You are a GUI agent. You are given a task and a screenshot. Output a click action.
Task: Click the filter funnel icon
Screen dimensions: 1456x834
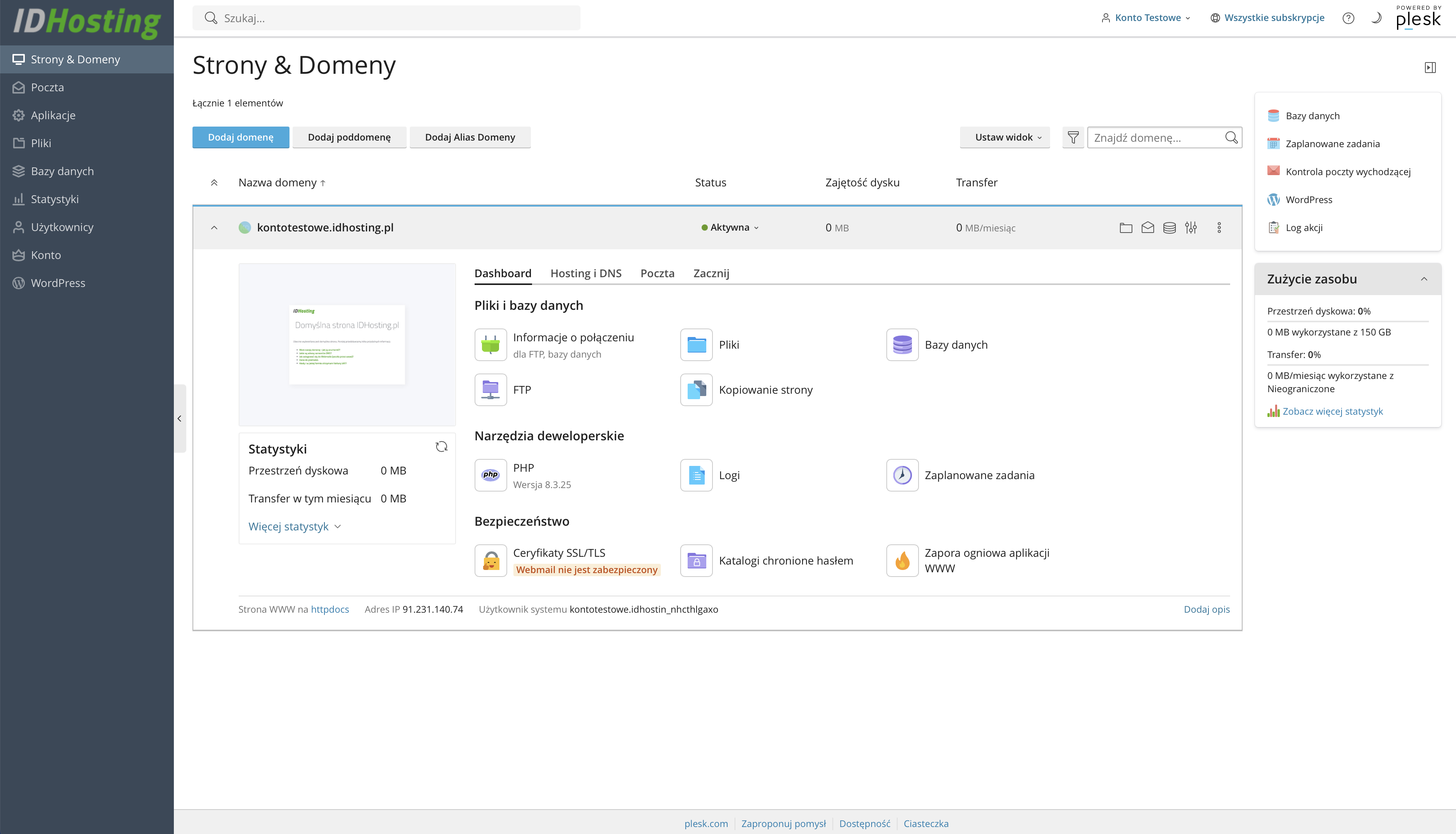click(1073, 137)
